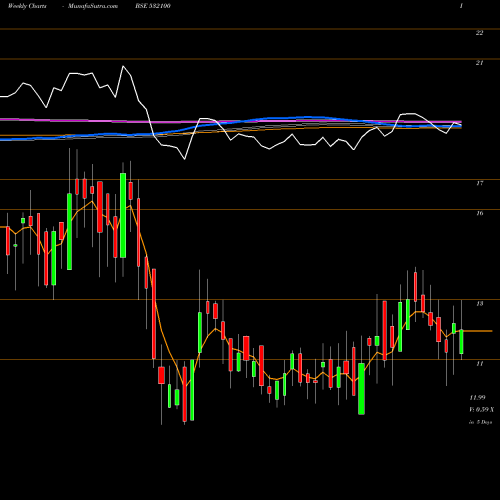Click the 13 price axis label
This screenshot has width=500, height=500.
coord(480,303)
